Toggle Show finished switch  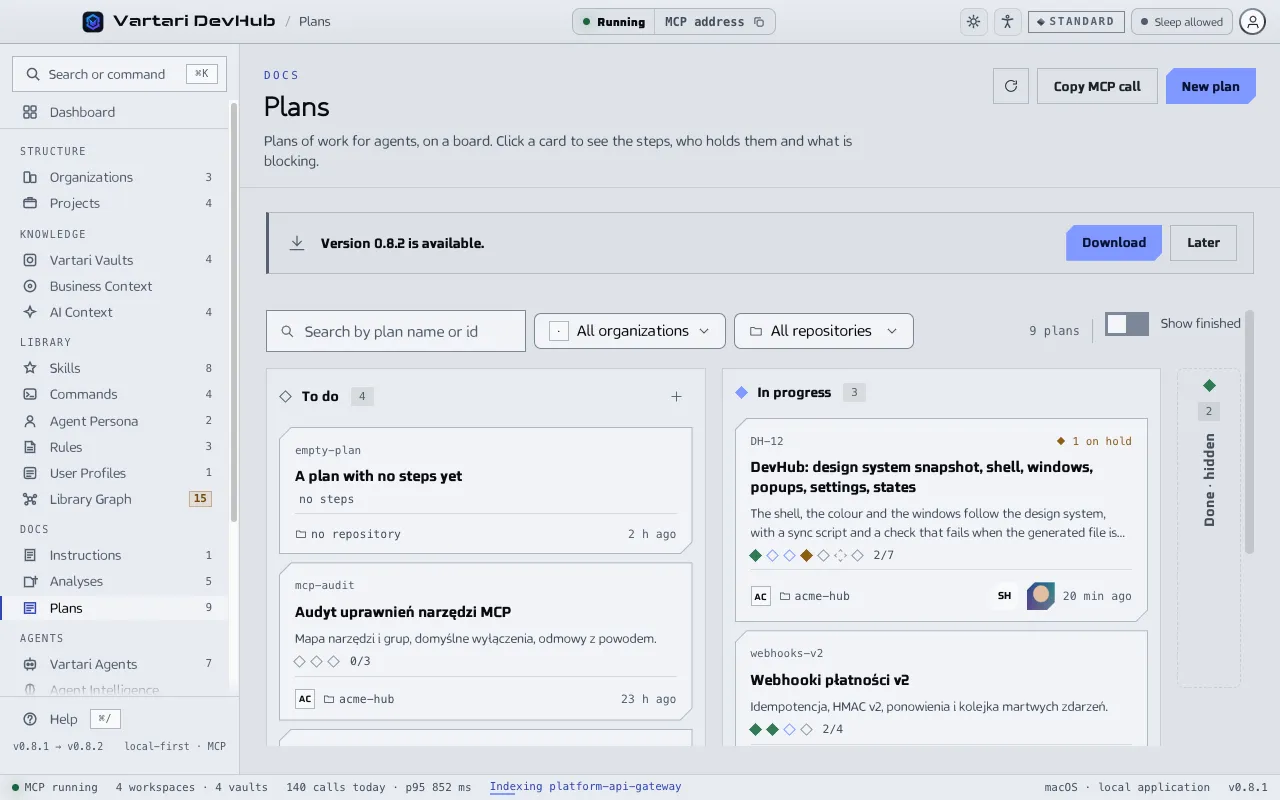coord(1127,323)
